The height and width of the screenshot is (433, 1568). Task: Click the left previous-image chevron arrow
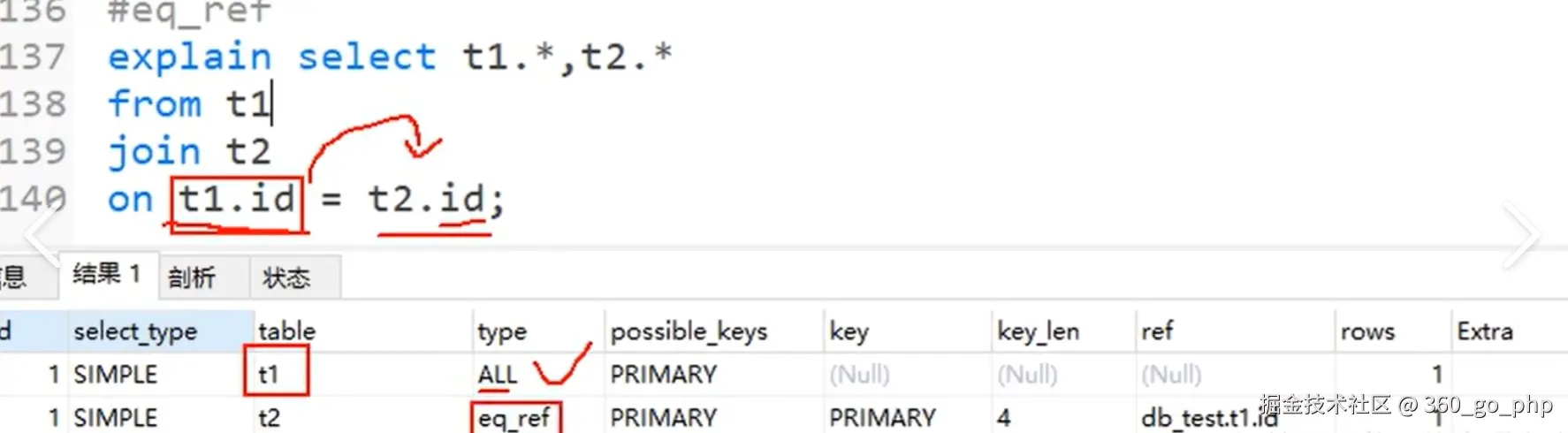pos(40,236)
